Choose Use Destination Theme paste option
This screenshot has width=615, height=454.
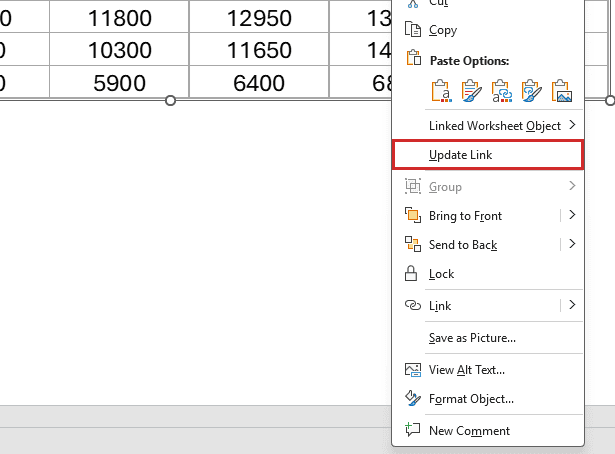(442, 91)
